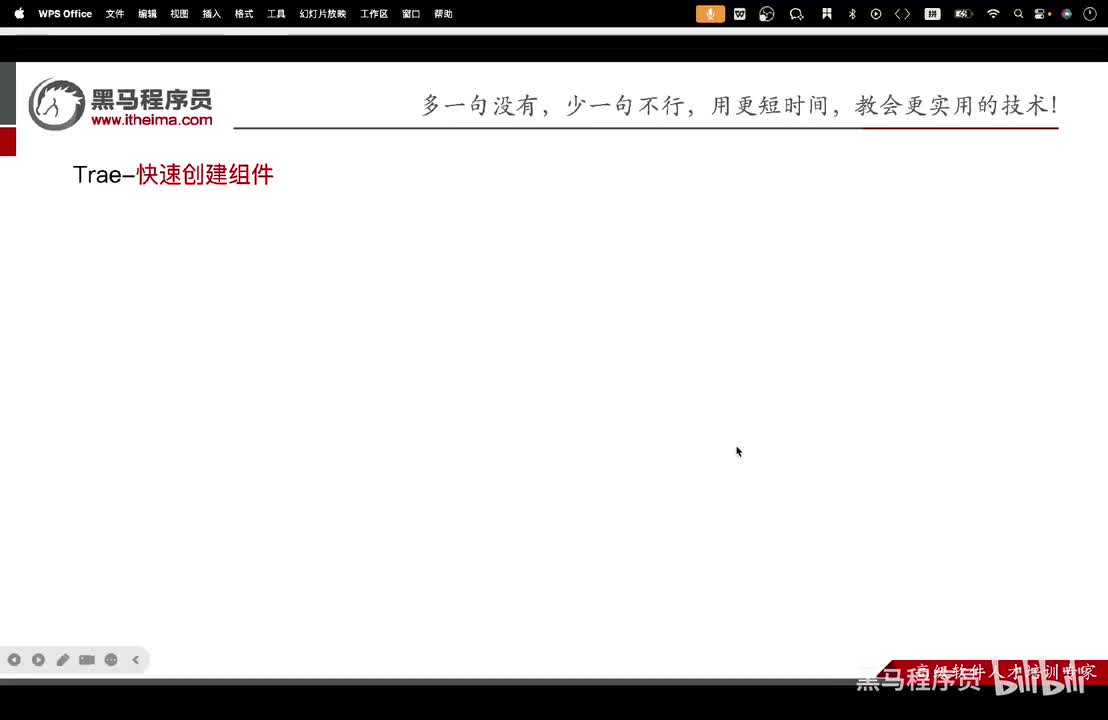
Task: Open the 工作区 menu
Action: pos(374,13)
